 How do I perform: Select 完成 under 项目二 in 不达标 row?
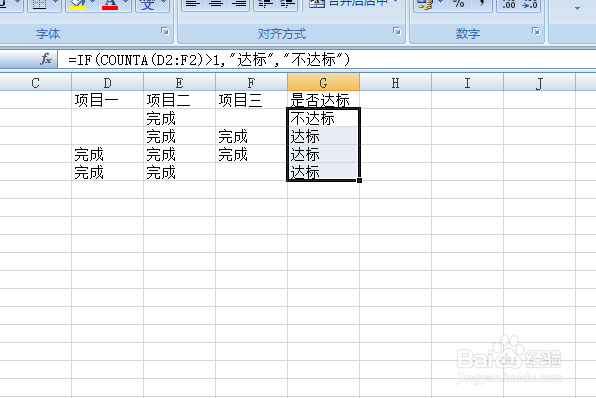click(x=179, y=118)
